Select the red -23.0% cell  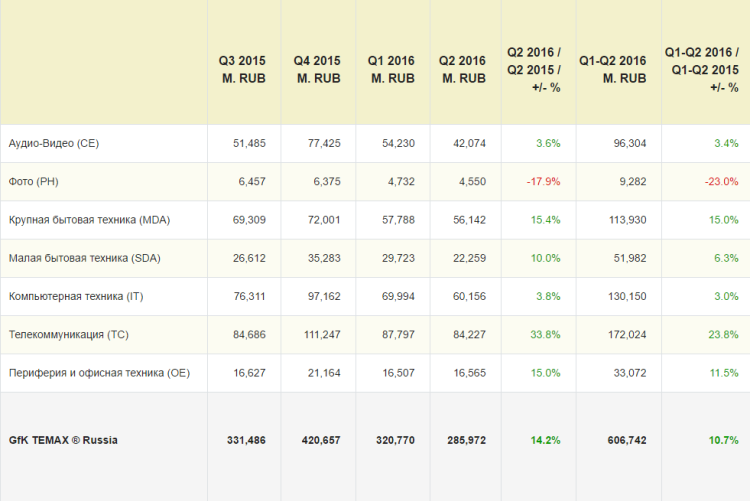[719, 181]
